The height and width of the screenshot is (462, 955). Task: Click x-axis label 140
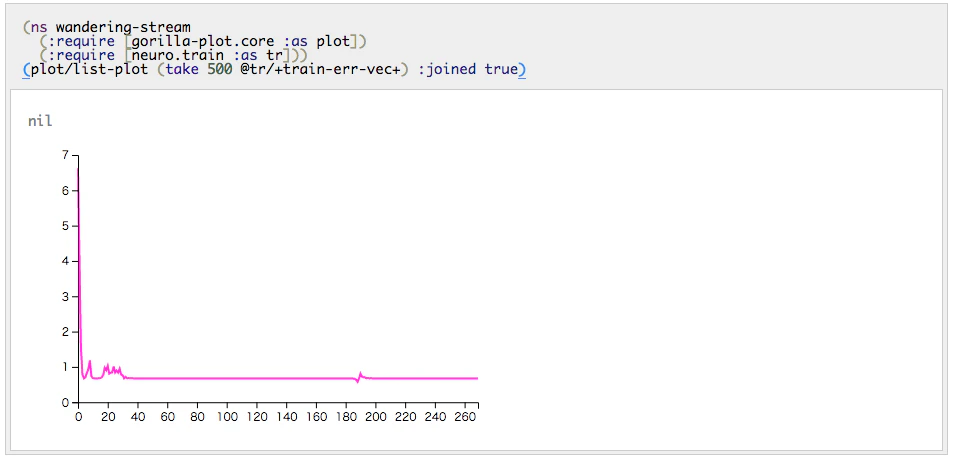tap(287, 417)
